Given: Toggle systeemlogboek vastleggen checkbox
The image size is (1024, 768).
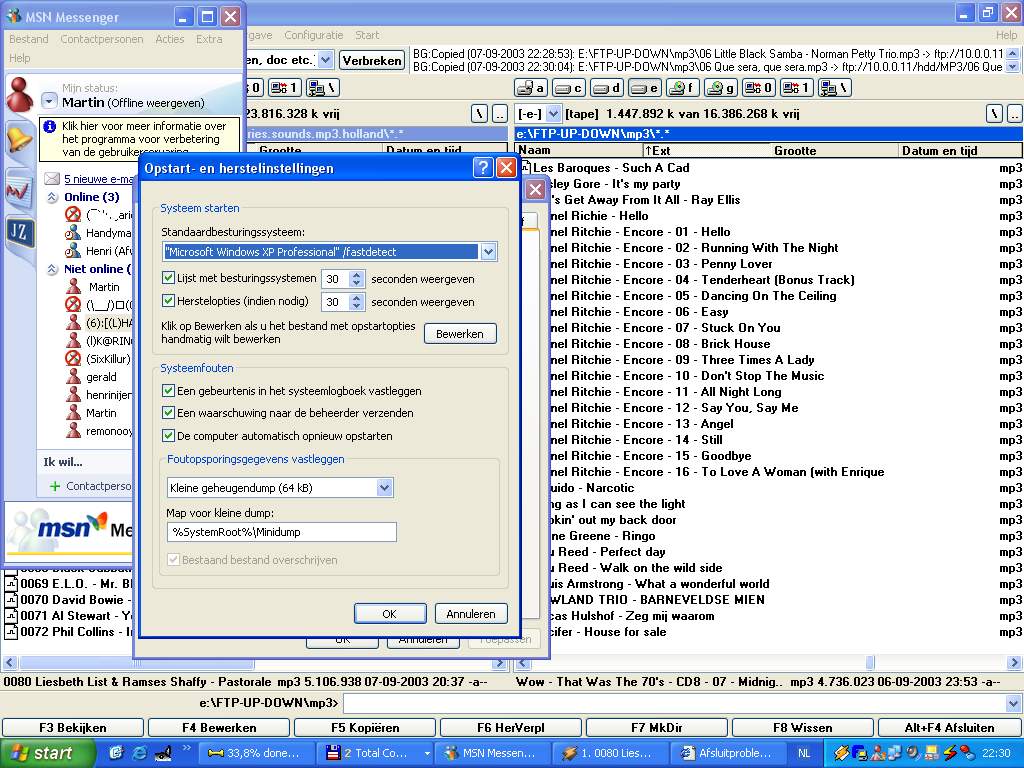Looking at the screenshot, I should click(168, 391).
